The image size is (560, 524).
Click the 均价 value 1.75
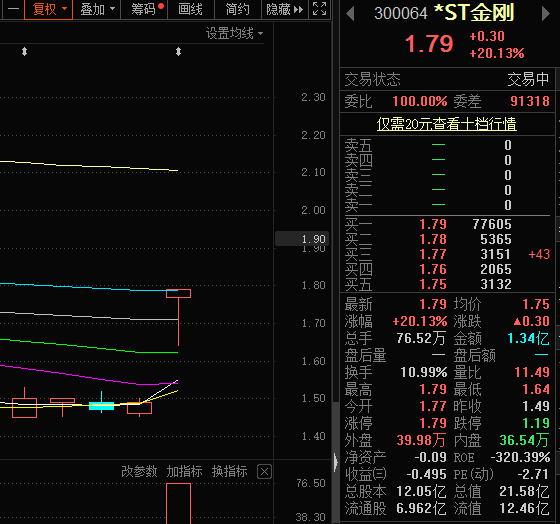(536, 304)
